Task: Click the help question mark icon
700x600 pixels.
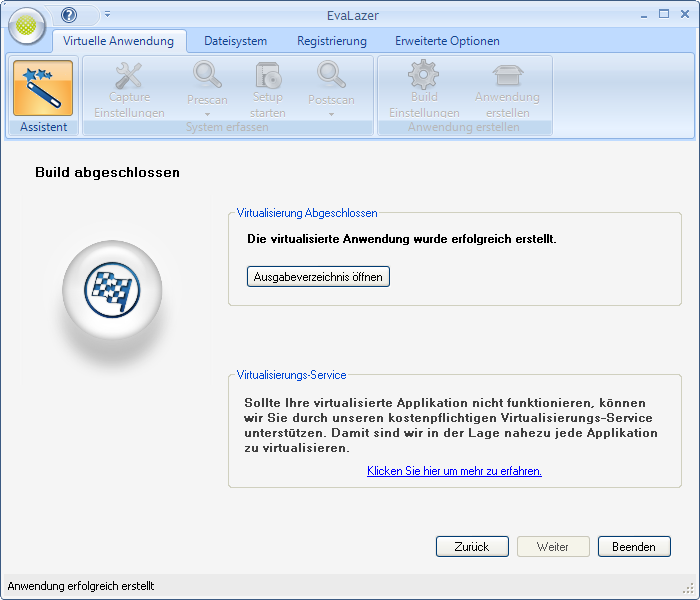Action: click(x=69, y=15)
